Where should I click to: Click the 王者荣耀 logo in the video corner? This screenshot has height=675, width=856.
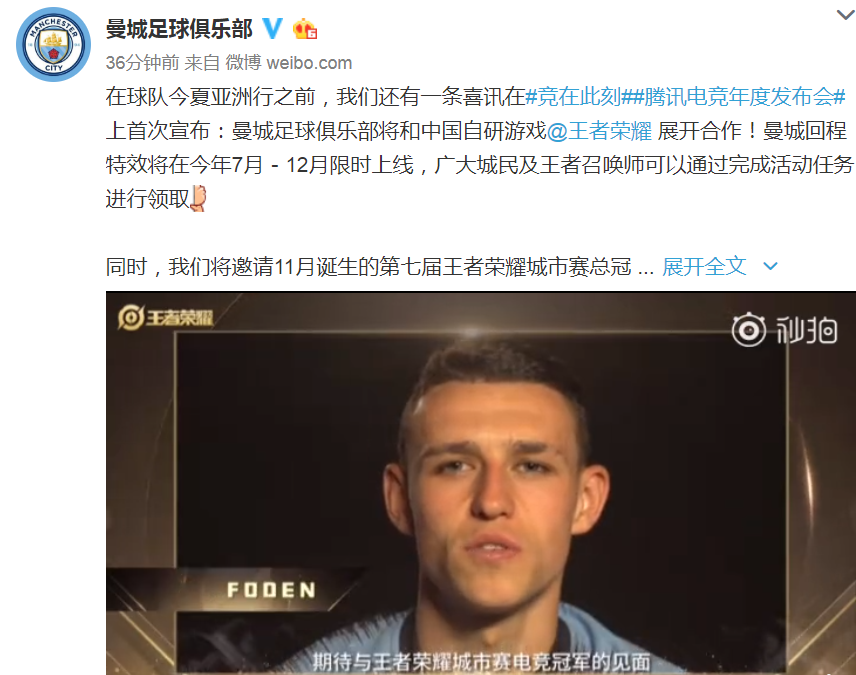point(165,317)
